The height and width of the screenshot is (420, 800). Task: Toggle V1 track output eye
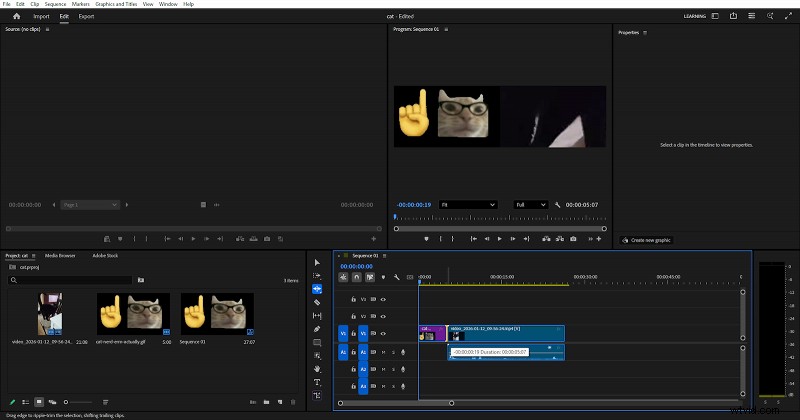coord(383,334)
